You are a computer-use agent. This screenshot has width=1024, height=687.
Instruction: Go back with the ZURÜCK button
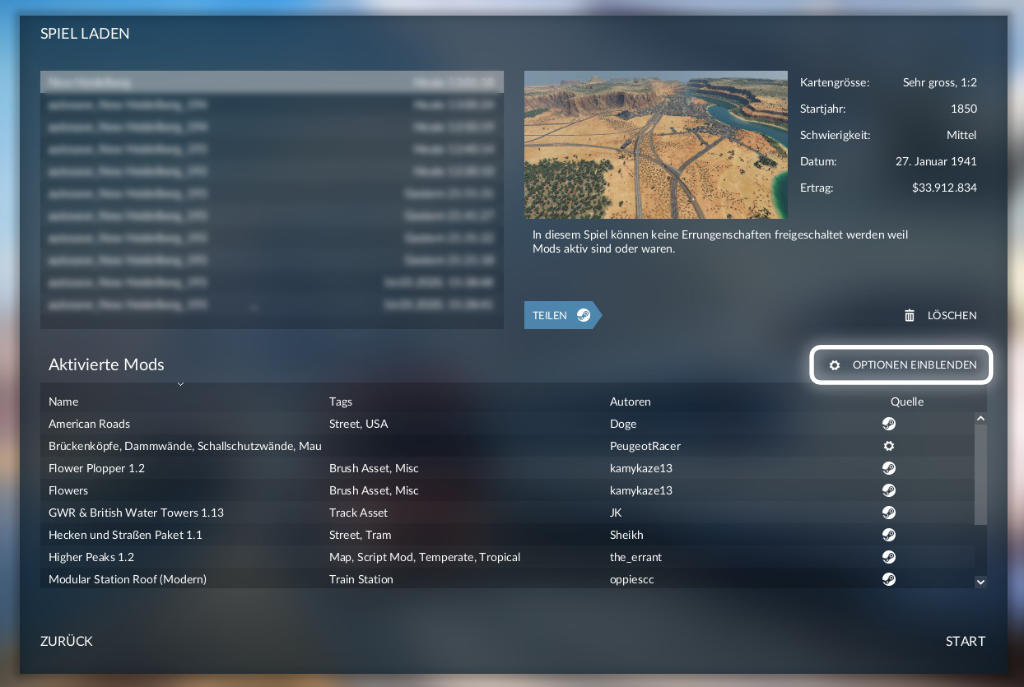click(x=66, y=641)
